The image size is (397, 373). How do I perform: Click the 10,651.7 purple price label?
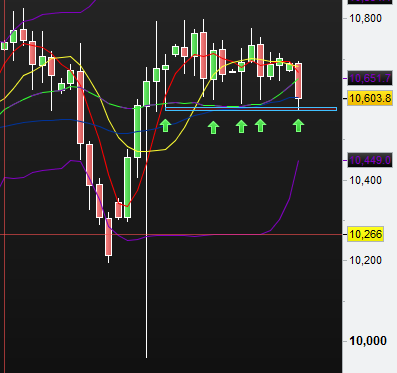tap(370, 78)
